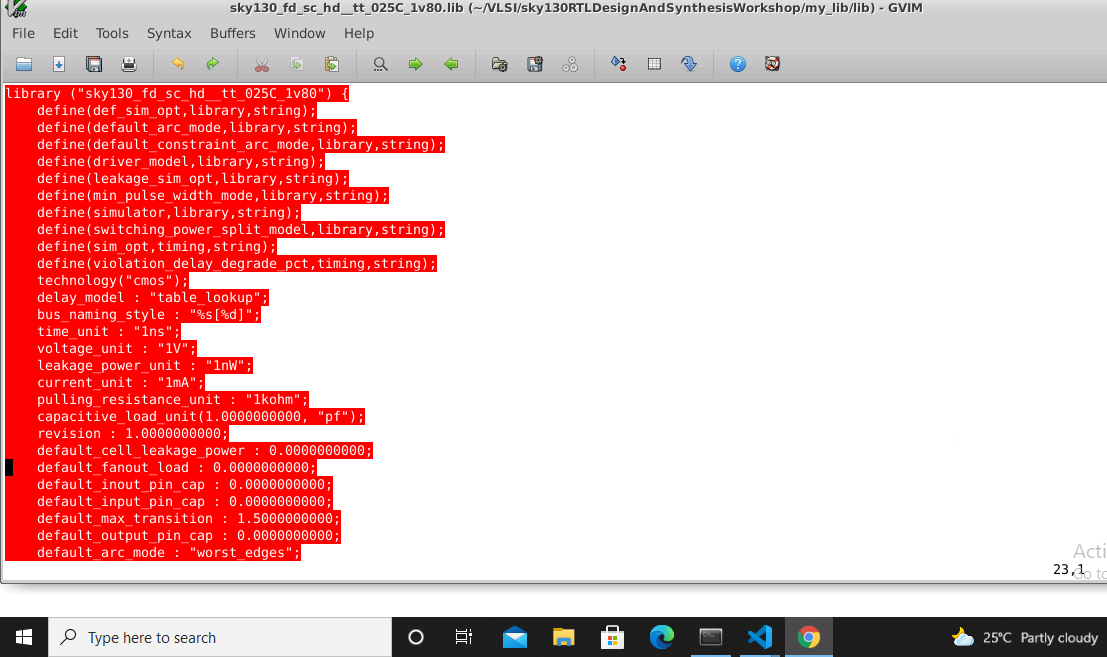Open the Syntax menu
1107x657 pixels.
click(169, 33)
